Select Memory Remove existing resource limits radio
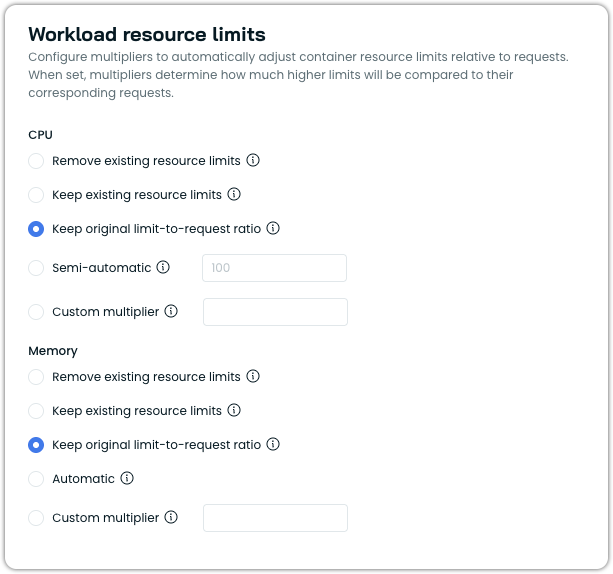613x574 pixels. pyautogui.click(x=36, y=377)
